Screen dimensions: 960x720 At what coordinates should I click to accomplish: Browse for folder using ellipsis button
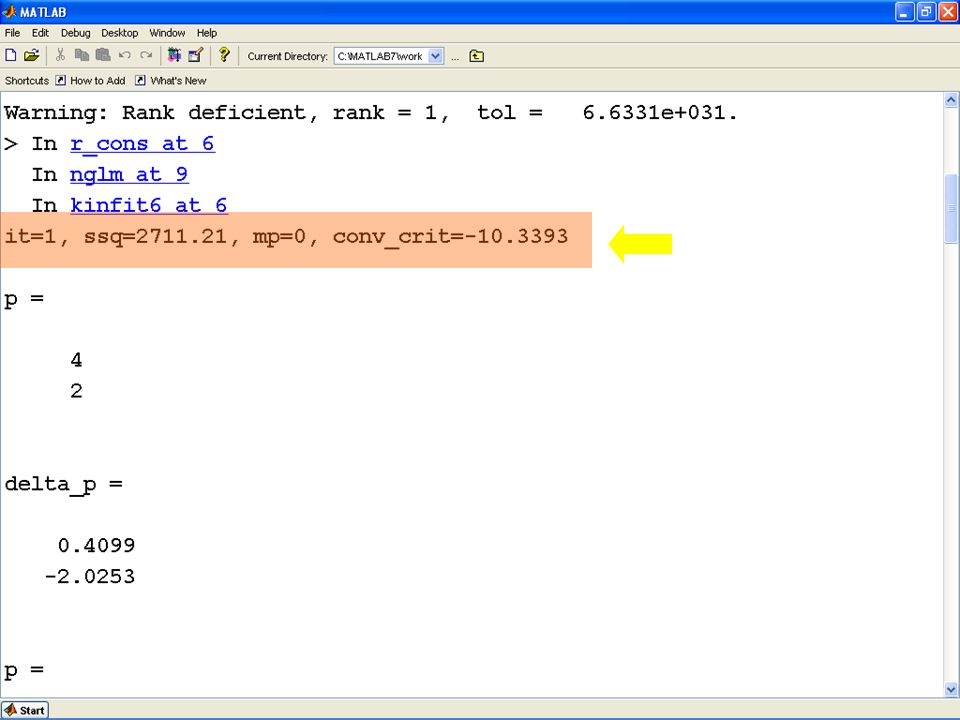pos(455,57)
